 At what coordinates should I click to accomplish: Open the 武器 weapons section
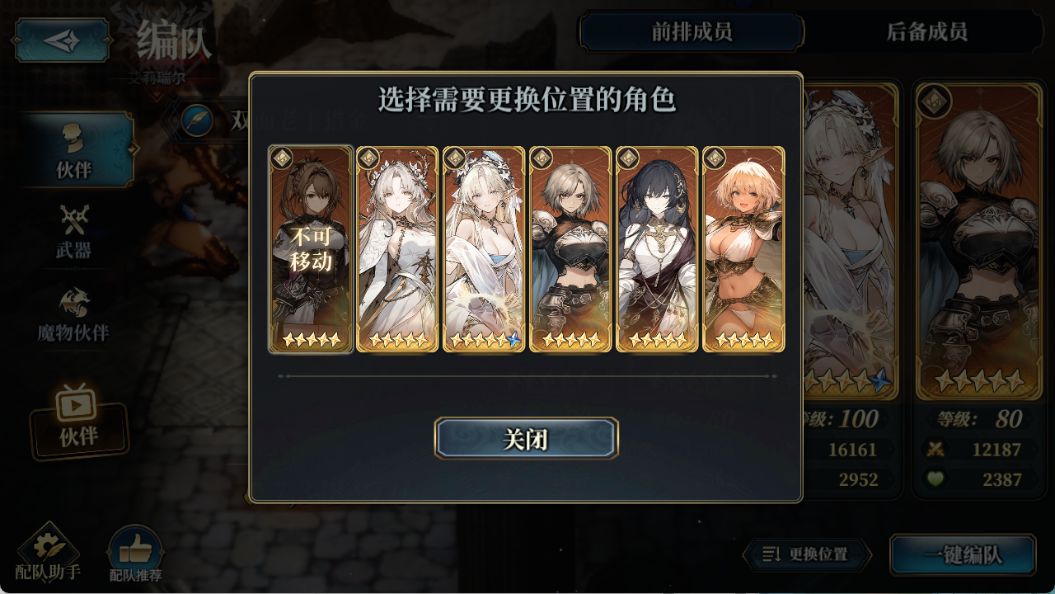coord(73,232)
